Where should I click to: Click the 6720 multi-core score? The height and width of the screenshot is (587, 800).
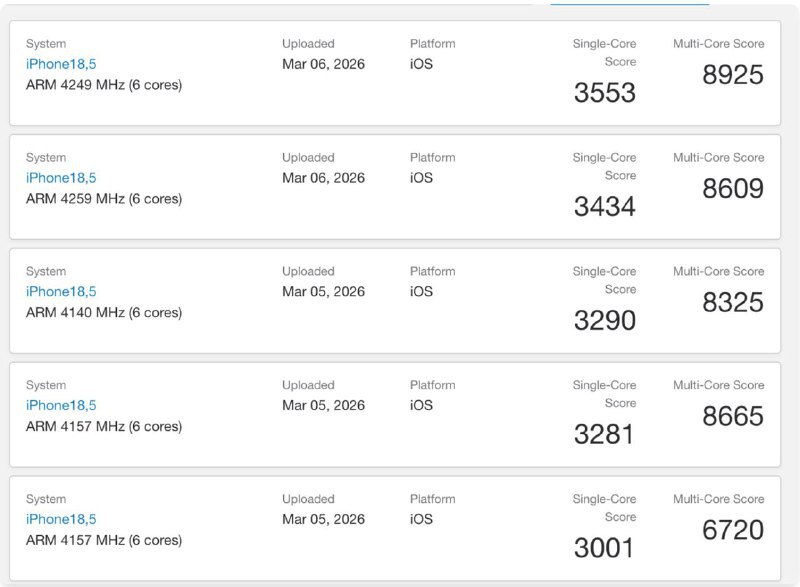733,531
